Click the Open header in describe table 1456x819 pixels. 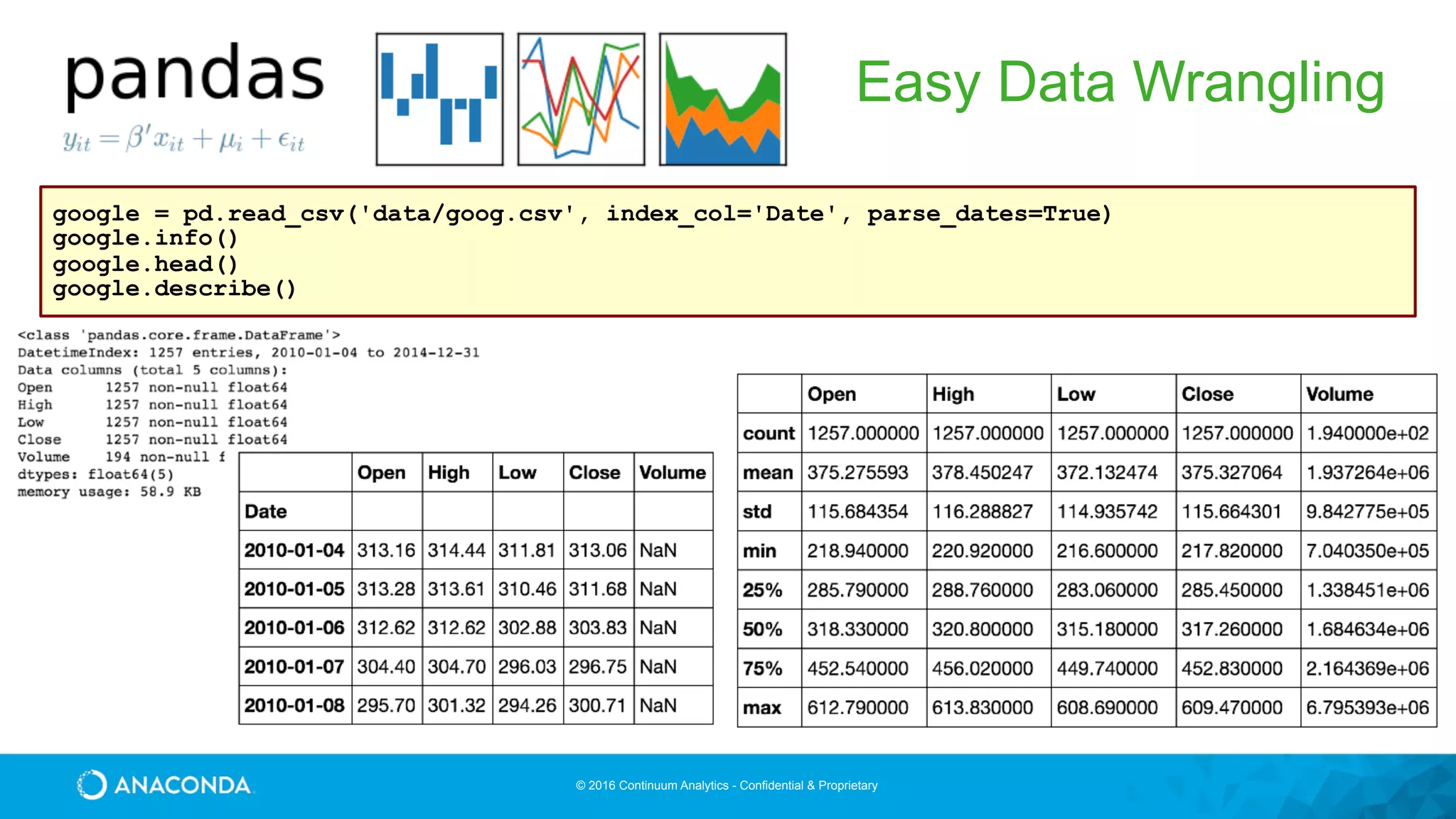(x=832, y=394)
